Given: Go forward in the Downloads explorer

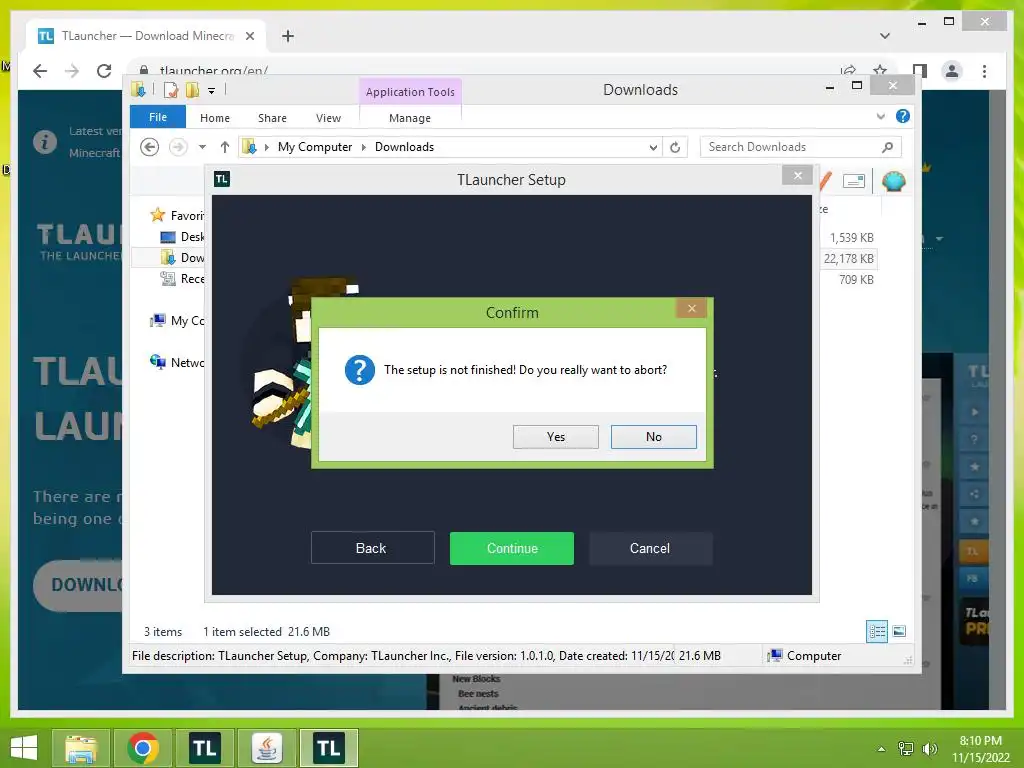Looking at the screenshot, I should pos(178,147).
